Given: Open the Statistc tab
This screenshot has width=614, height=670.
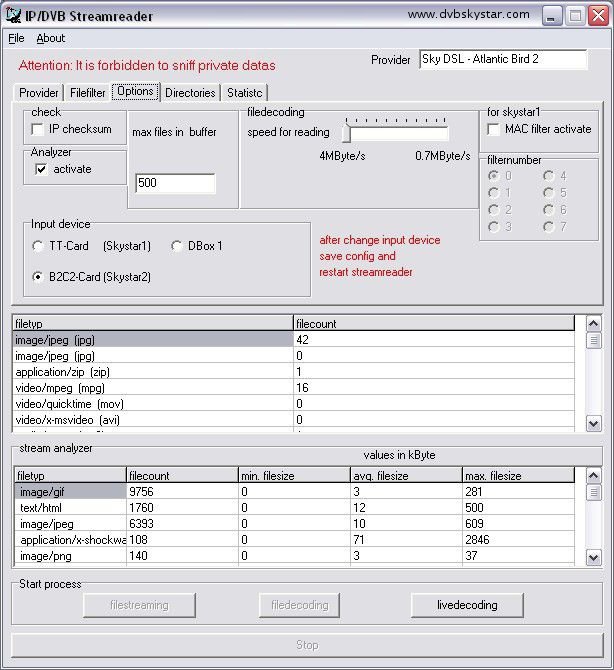Looking at the screenshot, I should 244,93.
